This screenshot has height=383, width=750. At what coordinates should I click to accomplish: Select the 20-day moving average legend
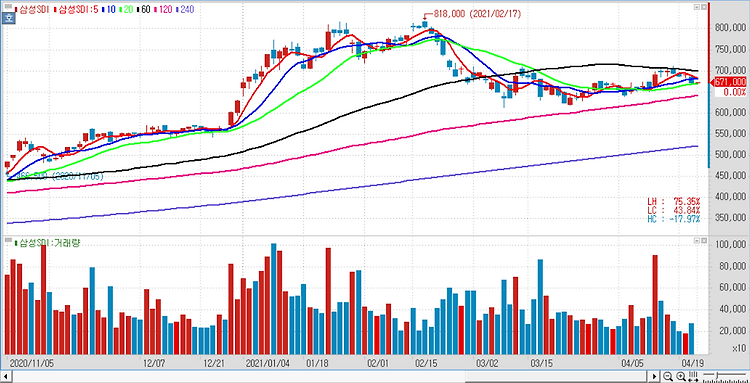tap(127, 9)
